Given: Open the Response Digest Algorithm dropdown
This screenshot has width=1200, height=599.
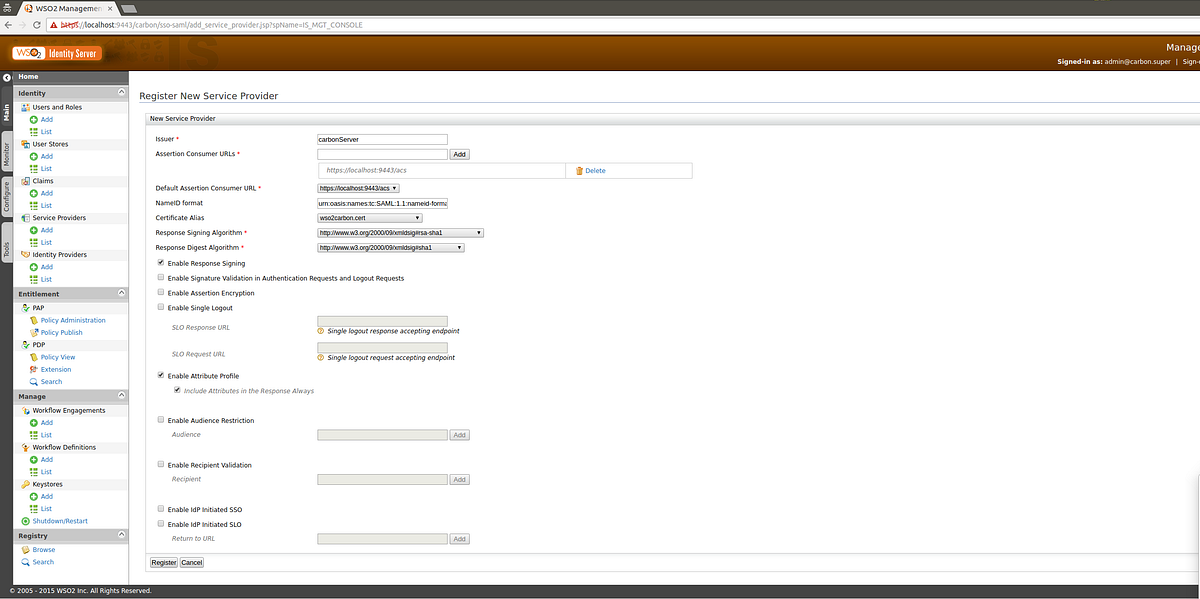Looking at the screenshot, I should click(390, 247).
